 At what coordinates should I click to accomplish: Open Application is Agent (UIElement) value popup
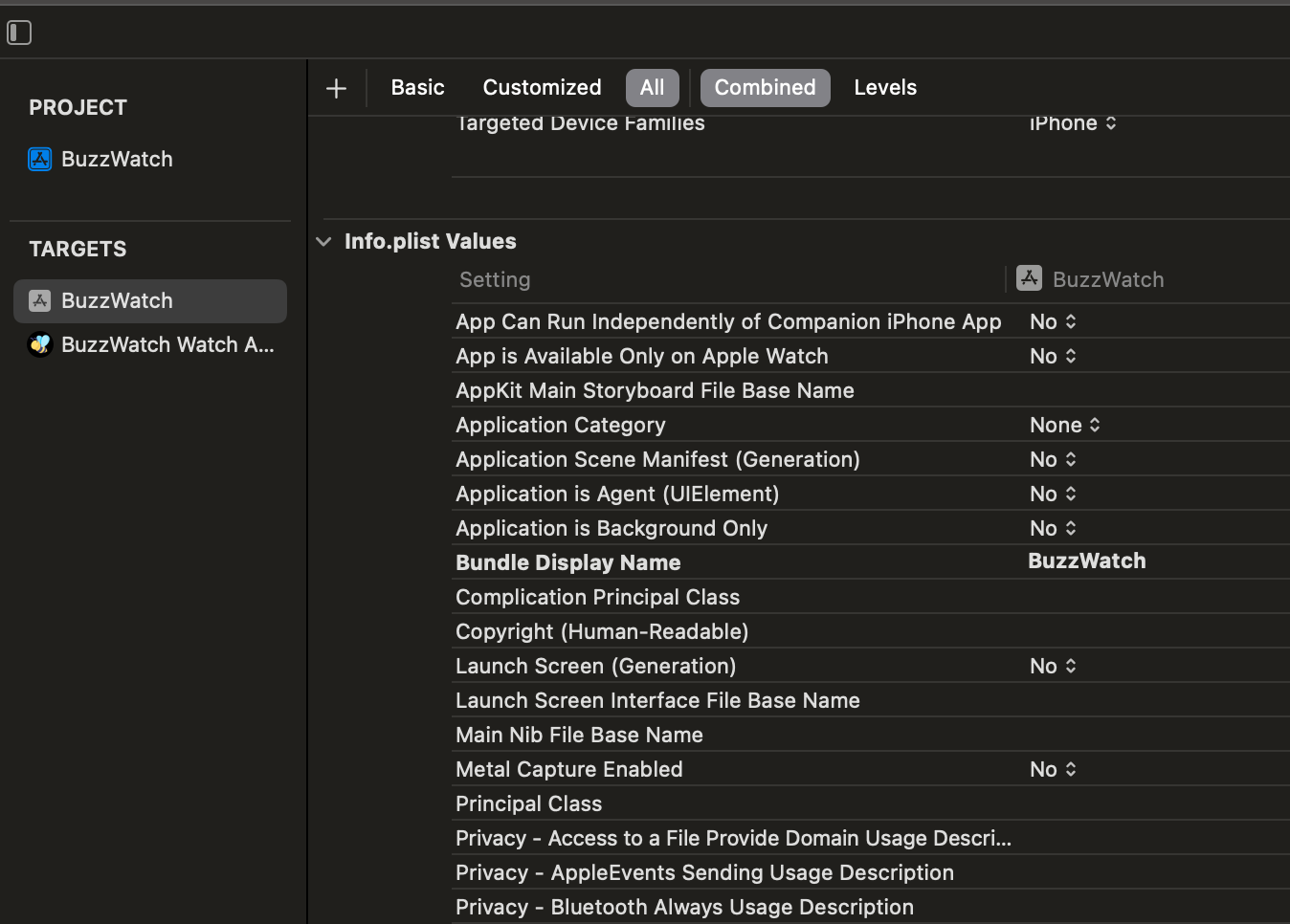[1054, 494]
